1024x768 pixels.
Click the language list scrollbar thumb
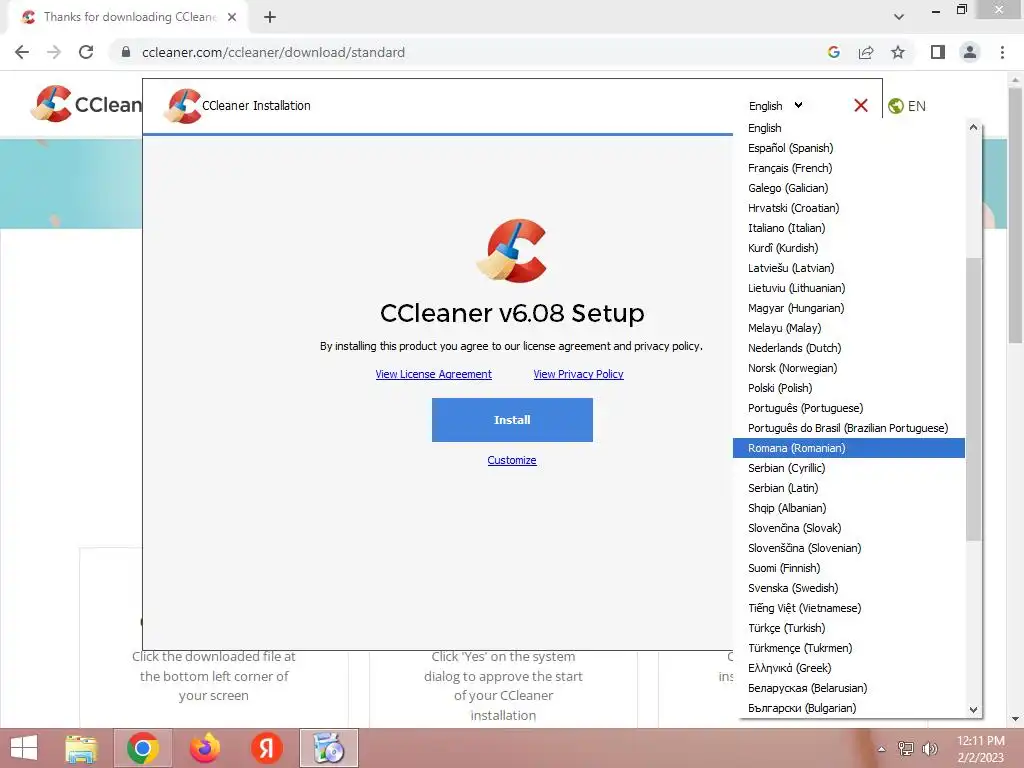974,399
